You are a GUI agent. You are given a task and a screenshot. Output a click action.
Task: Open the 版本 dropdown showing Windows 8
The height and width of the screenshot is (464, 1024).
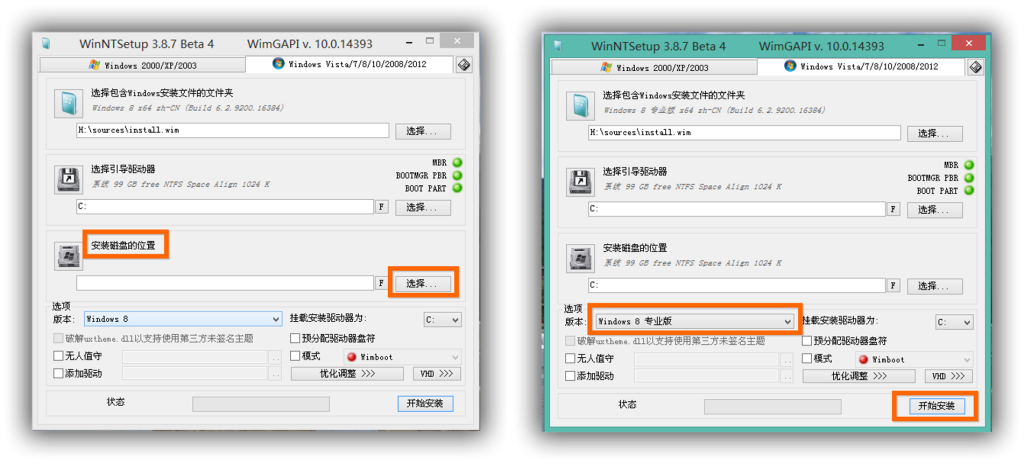pyautogui.click(x=183, y=319)
